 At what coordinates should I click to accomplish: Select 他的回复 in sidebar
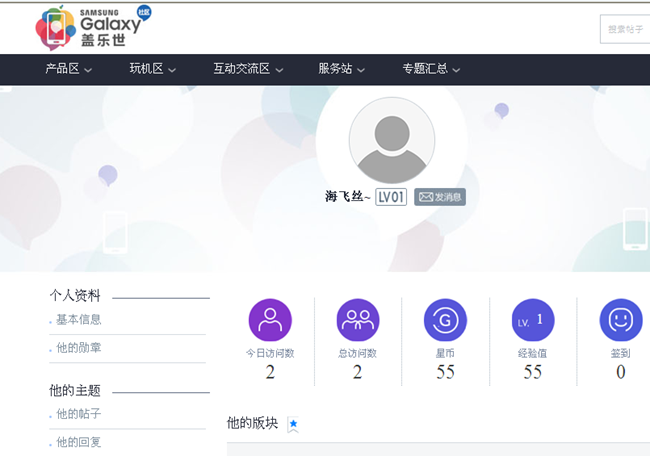click(78, 442)
